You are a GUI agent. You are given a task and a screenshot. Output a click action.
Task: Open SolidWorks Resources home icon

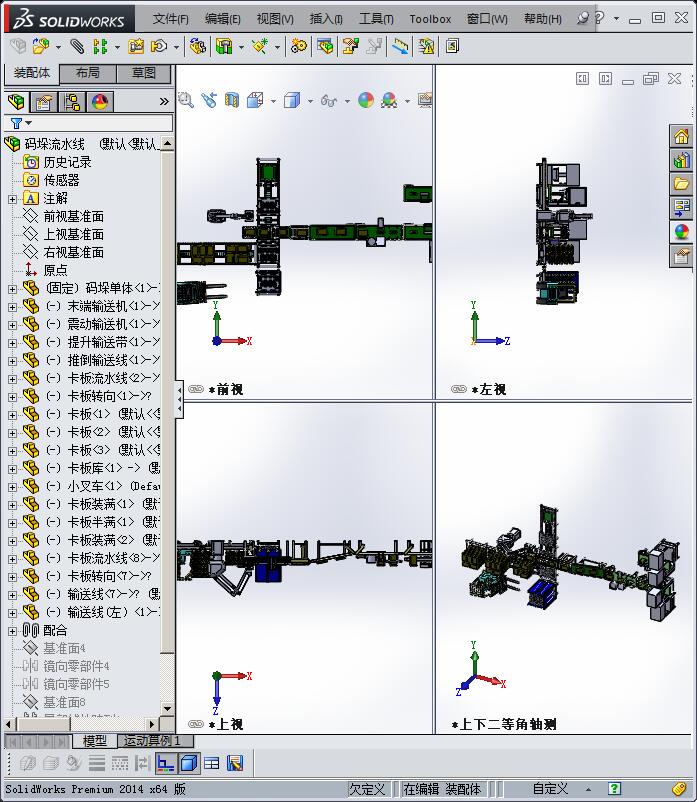coord(681,136)
